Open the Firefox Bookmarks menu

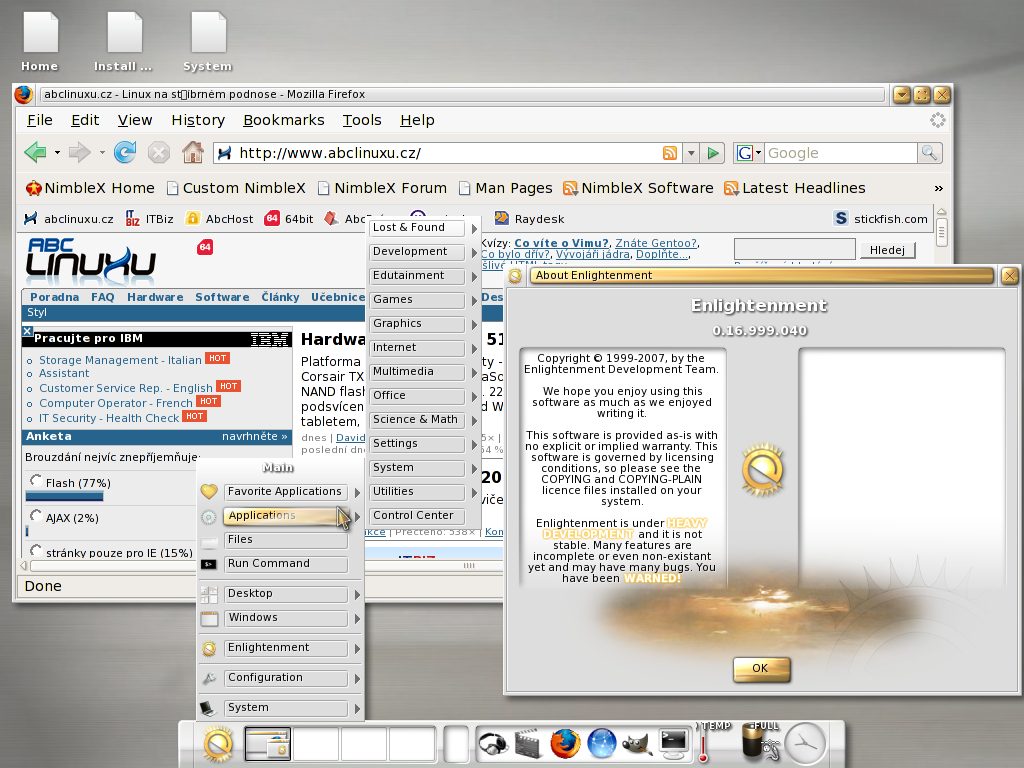tap(283, 120)
